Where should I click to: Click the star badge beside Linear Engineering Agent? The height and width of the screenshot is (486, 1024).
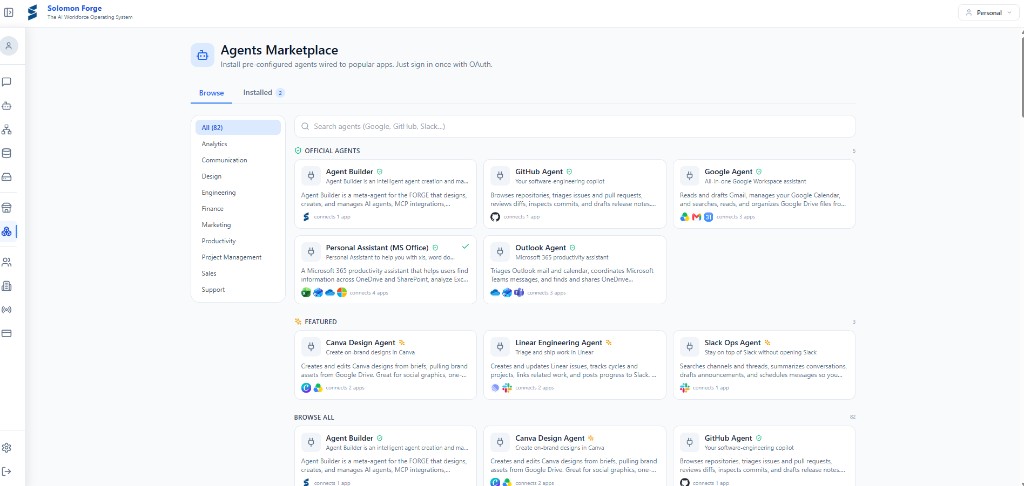pyautogui.click(x=609, y=342)
